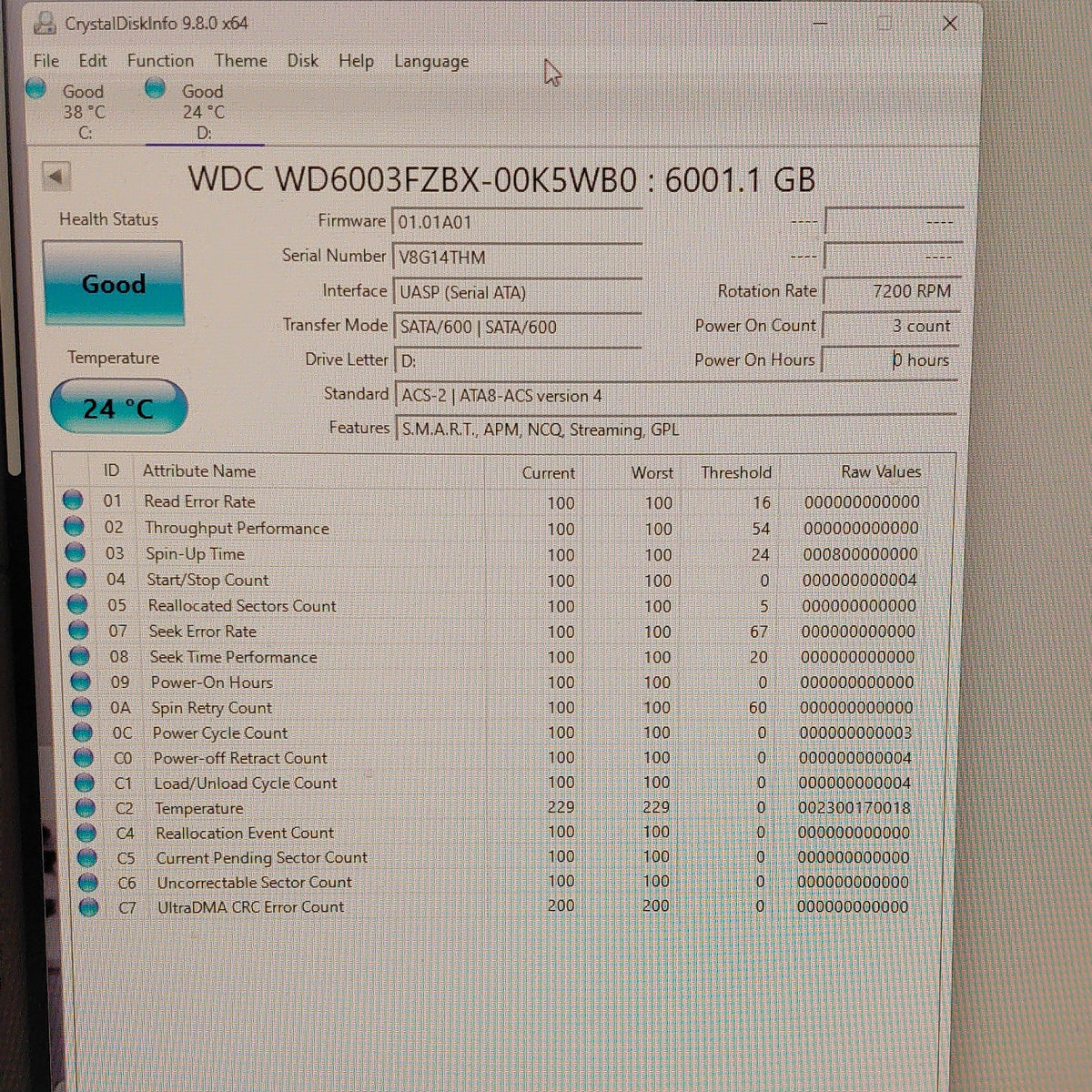Image resolution: width=1092 pixels, height=1092 pixels.
Task: Click the Interface field UASP (Serial ATA)
Action: (517, 292)
